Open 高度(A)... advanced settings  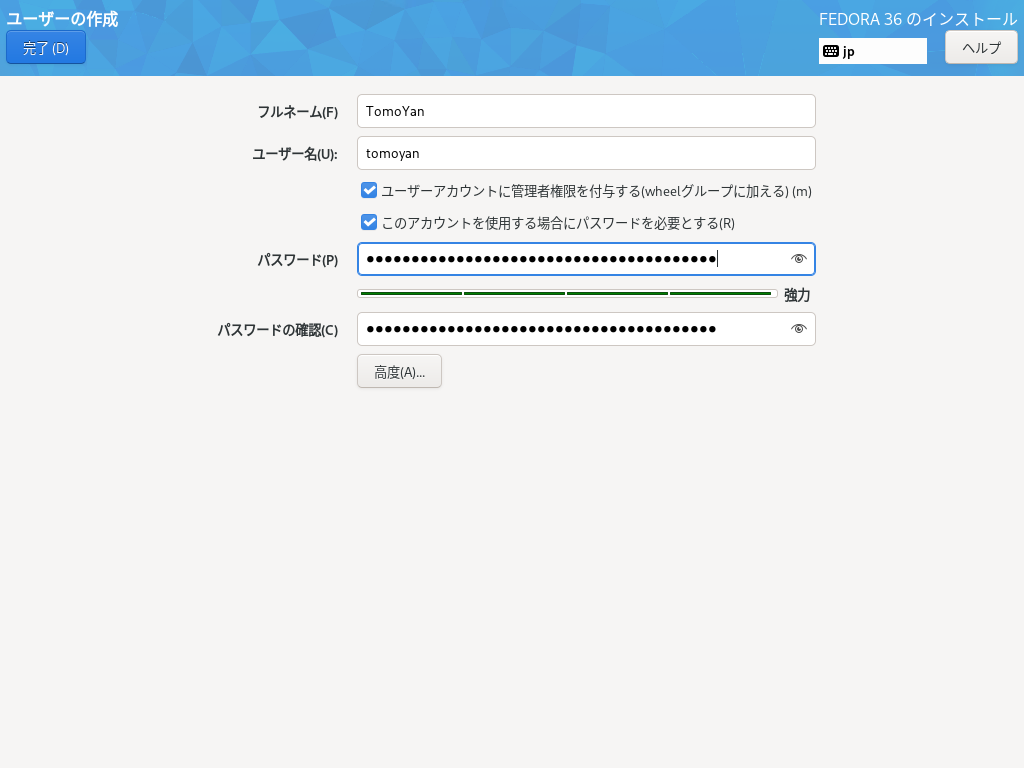pyautogui.click(x=399, y=372)
